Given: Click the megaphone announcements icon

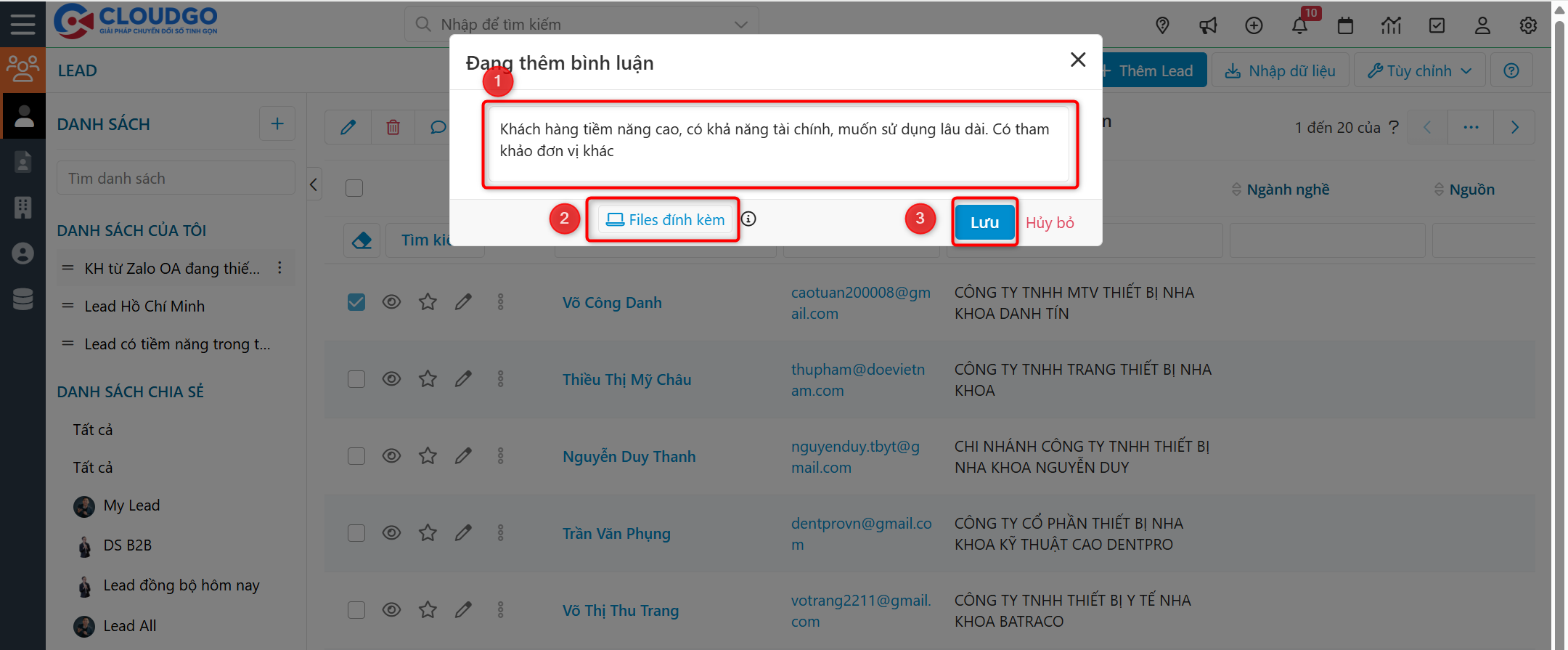Looking at the screenshot, I should pyautogui.click(x=1208, y=26).
